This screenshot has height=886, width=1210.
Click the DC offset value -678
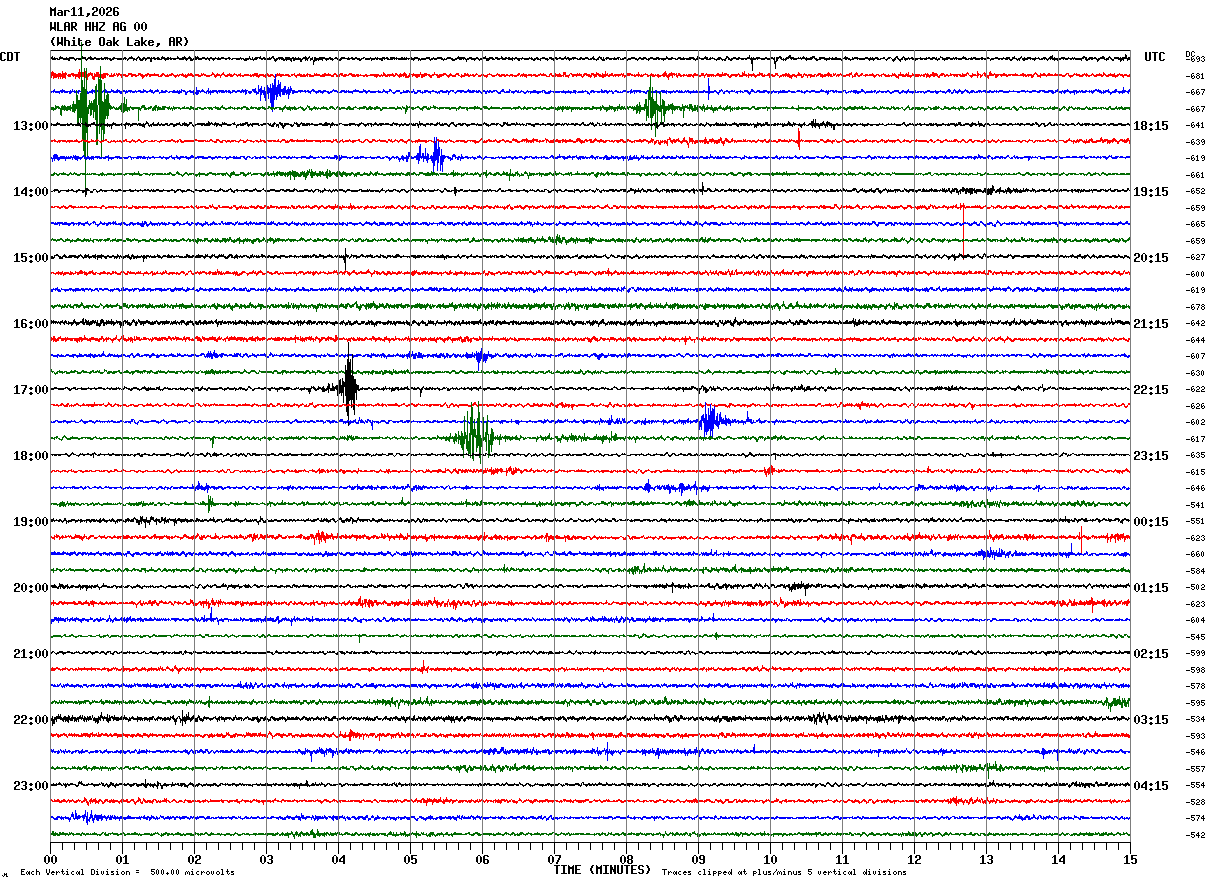[1195, 307]
